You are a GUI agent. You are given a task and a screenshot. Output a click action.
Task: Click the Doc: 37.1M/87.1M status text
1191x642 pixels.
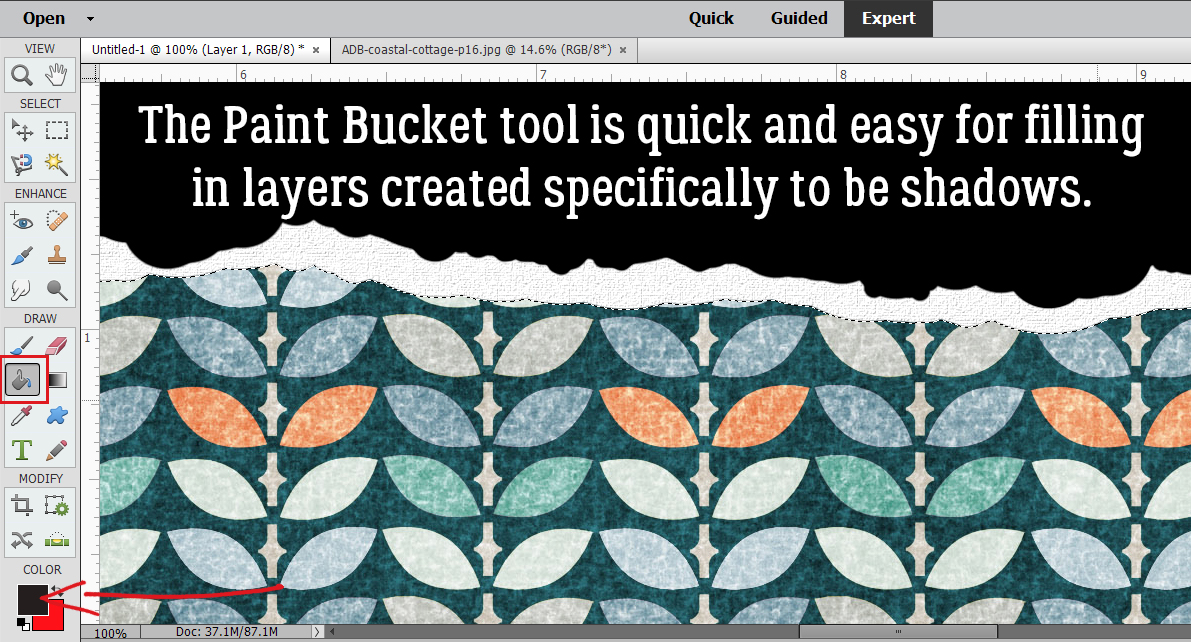pyautogui.click(x=226, y=632)
